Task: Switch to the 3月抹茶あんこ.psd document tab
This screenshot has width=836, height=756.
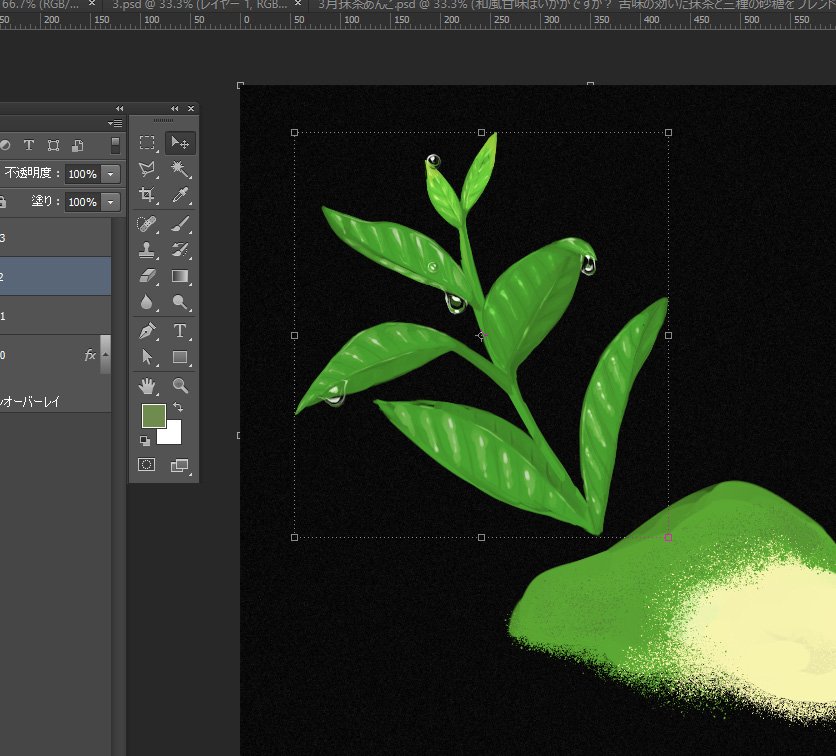Action: [x=573, y=5]
